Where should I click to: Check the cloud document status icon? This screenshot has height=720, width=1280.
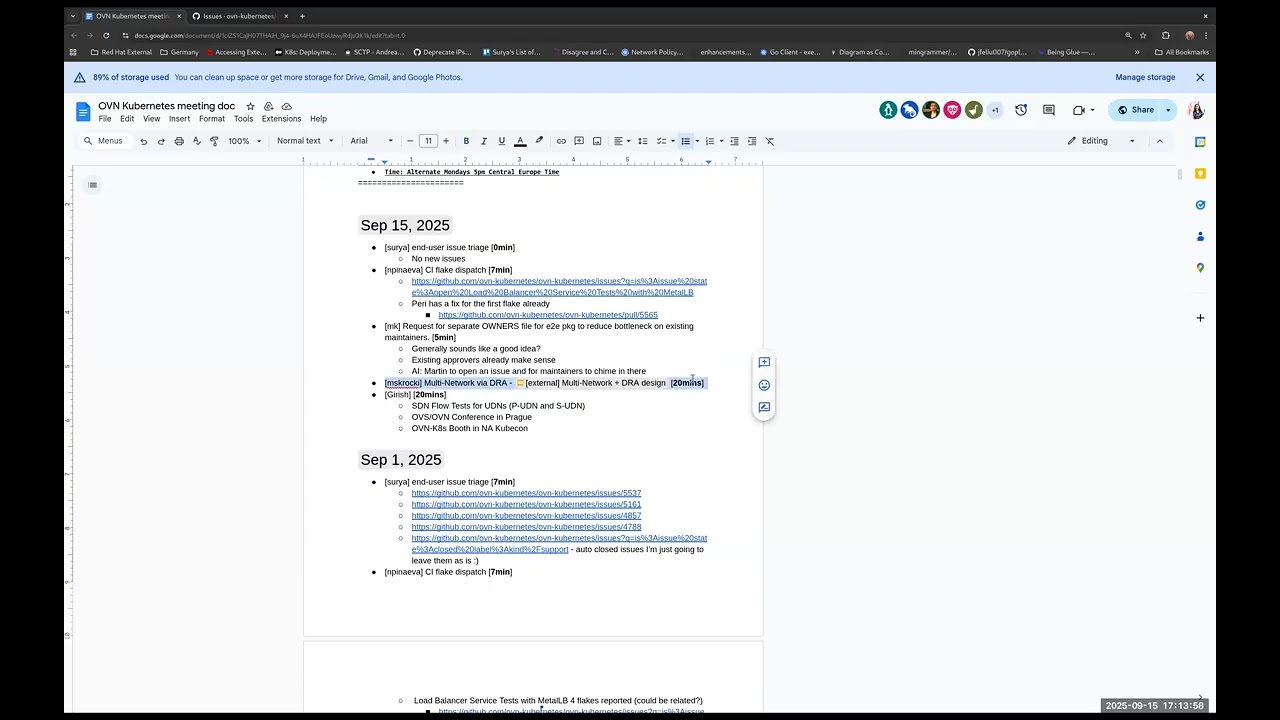287,106
